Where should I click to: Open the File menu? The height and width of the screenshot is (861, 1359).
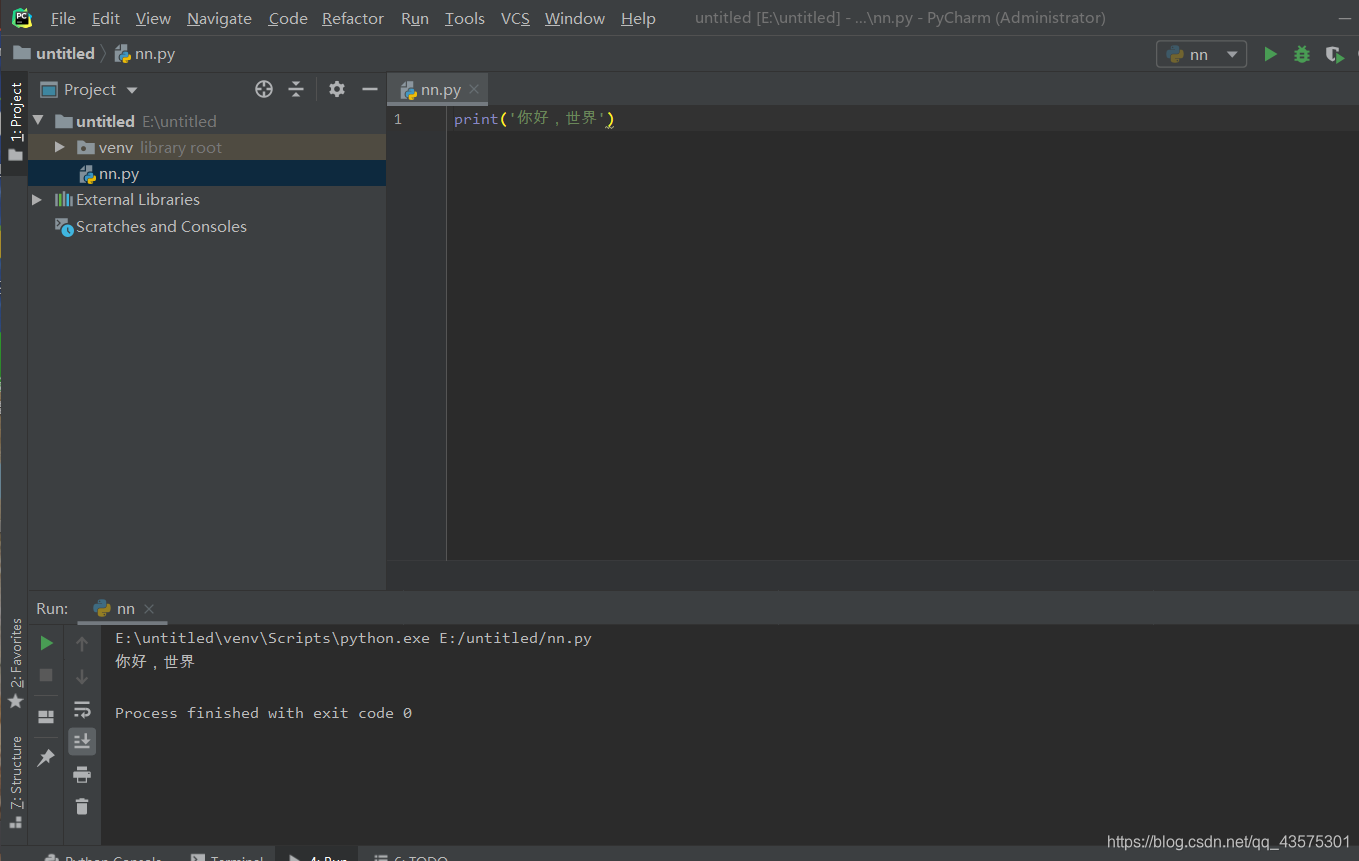point(63,18)
